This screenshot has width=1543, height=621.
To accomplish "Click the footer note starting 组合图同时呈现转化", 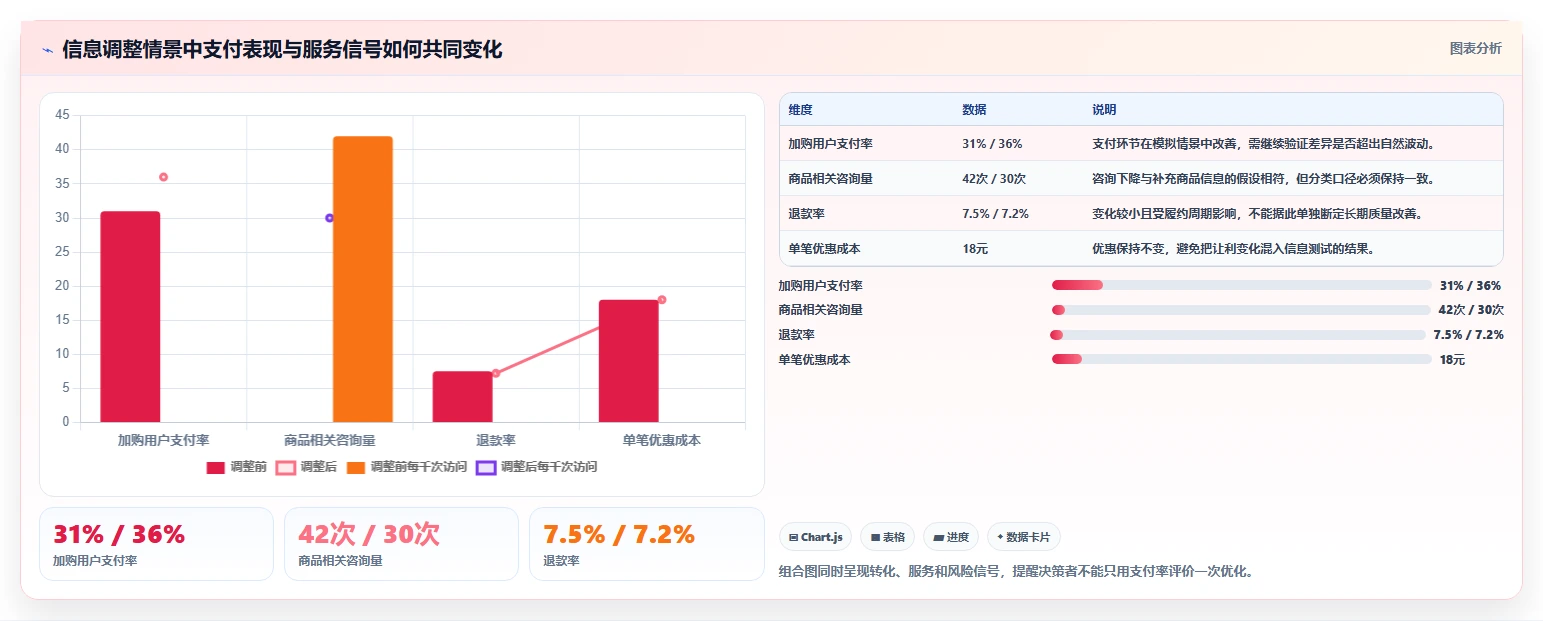I will point(1016,572).
